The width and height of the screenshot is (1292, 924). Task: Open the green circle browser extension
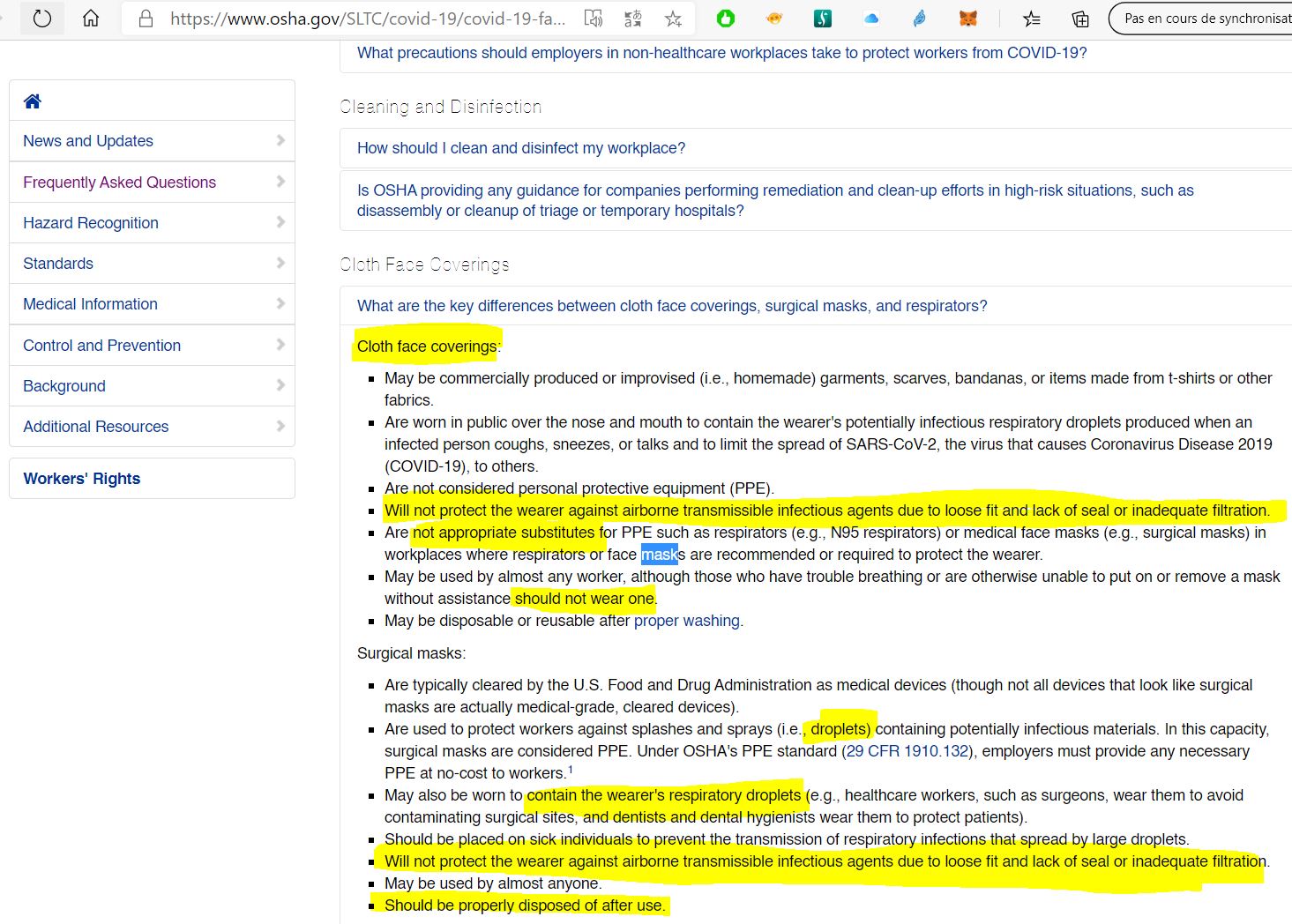click(726, 19)
